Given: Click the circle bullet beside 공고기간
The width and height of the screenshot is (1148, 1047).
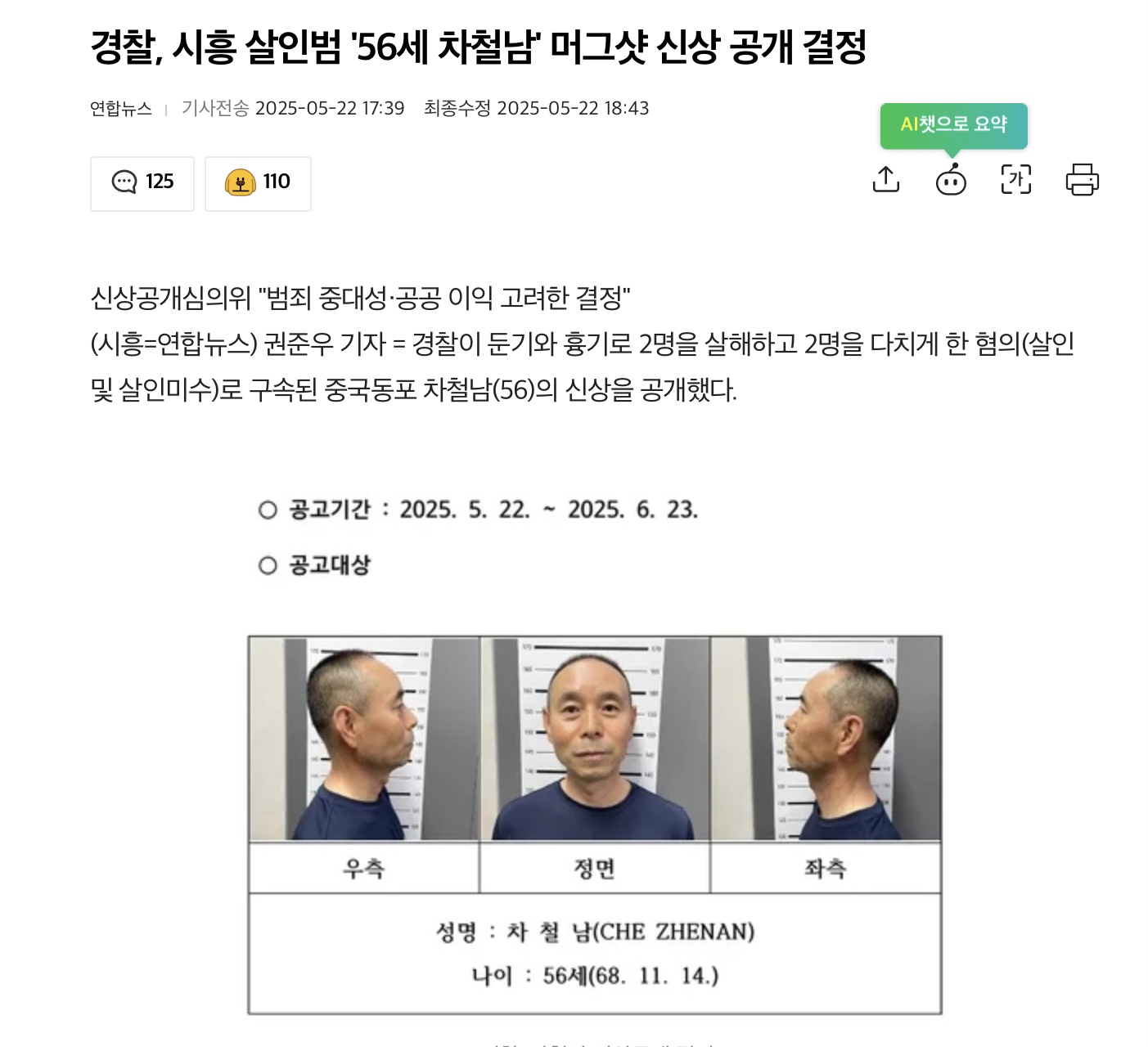Looking at the screenshot, I should tap(268, 510).
